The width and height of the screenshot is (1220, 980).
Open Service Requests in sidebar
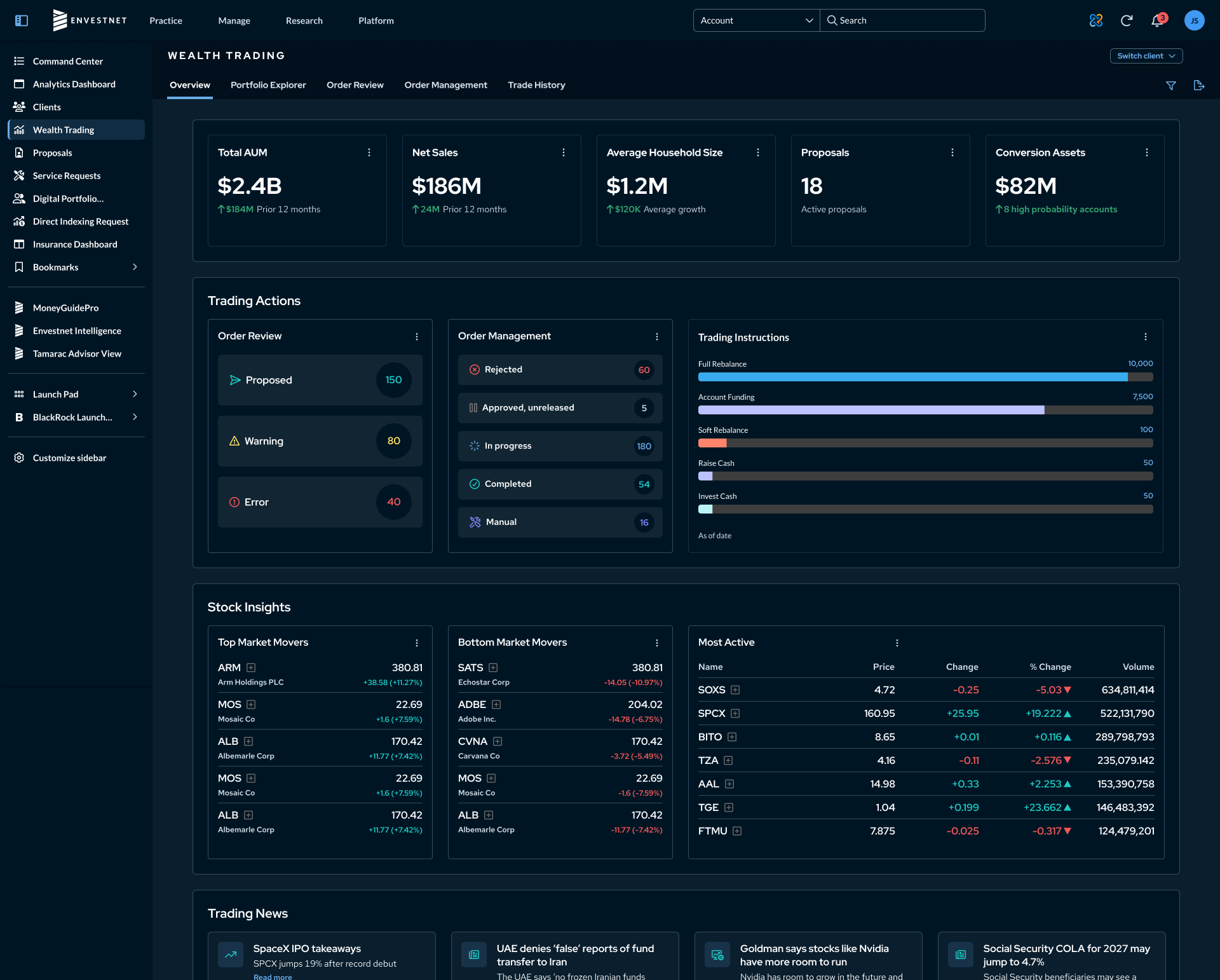[x=76, y=175]
